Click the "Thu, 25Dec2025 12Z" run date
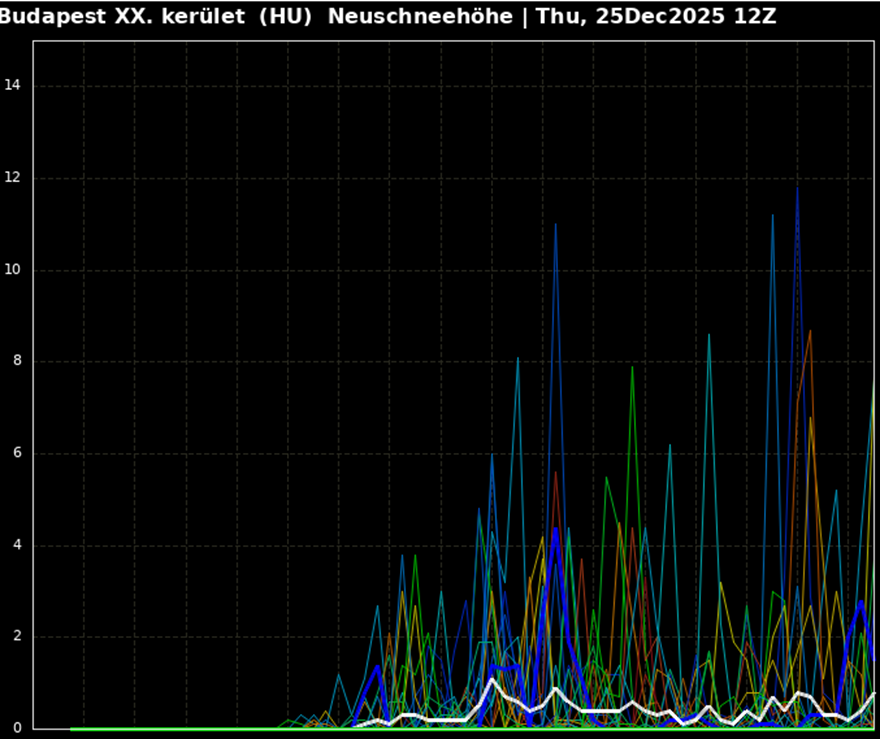880x739 pixels. [x=656, y=16]
